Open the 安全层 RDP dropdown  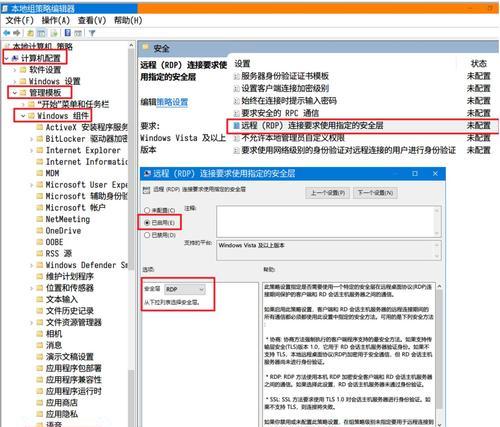[185, 289]
